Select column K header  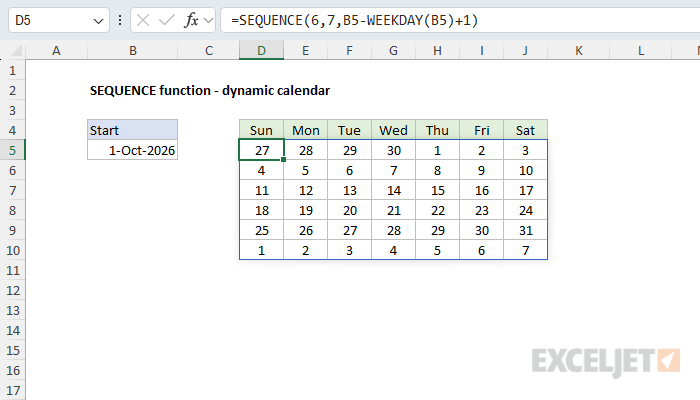pos(579,50)
